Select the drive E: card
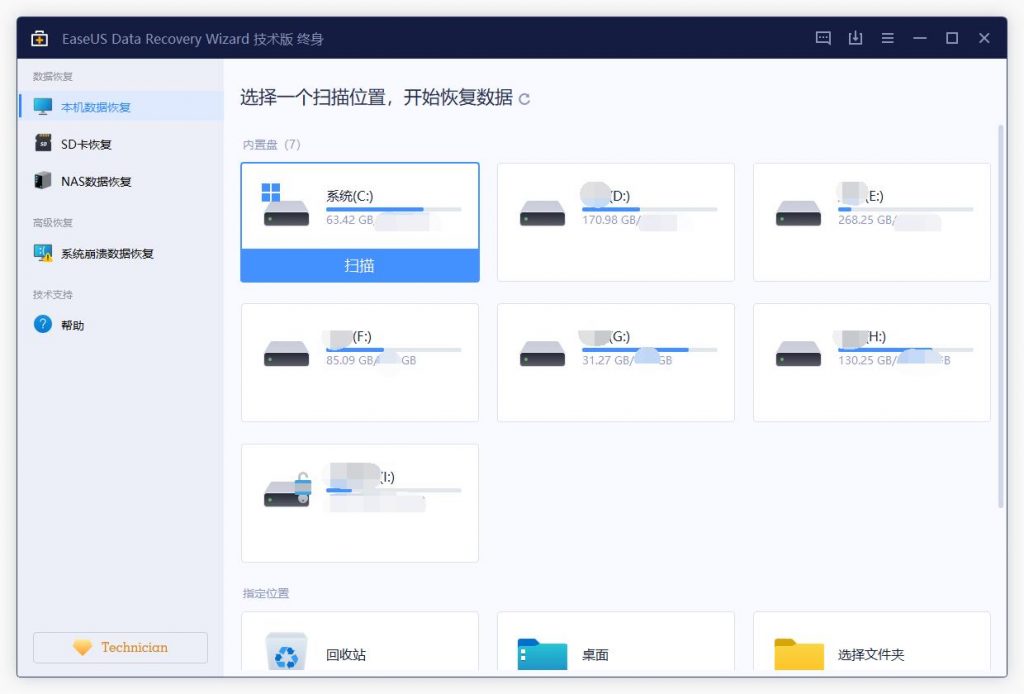Image resolution: width=1024 pixels, height=694 pixels. (871, 222)
